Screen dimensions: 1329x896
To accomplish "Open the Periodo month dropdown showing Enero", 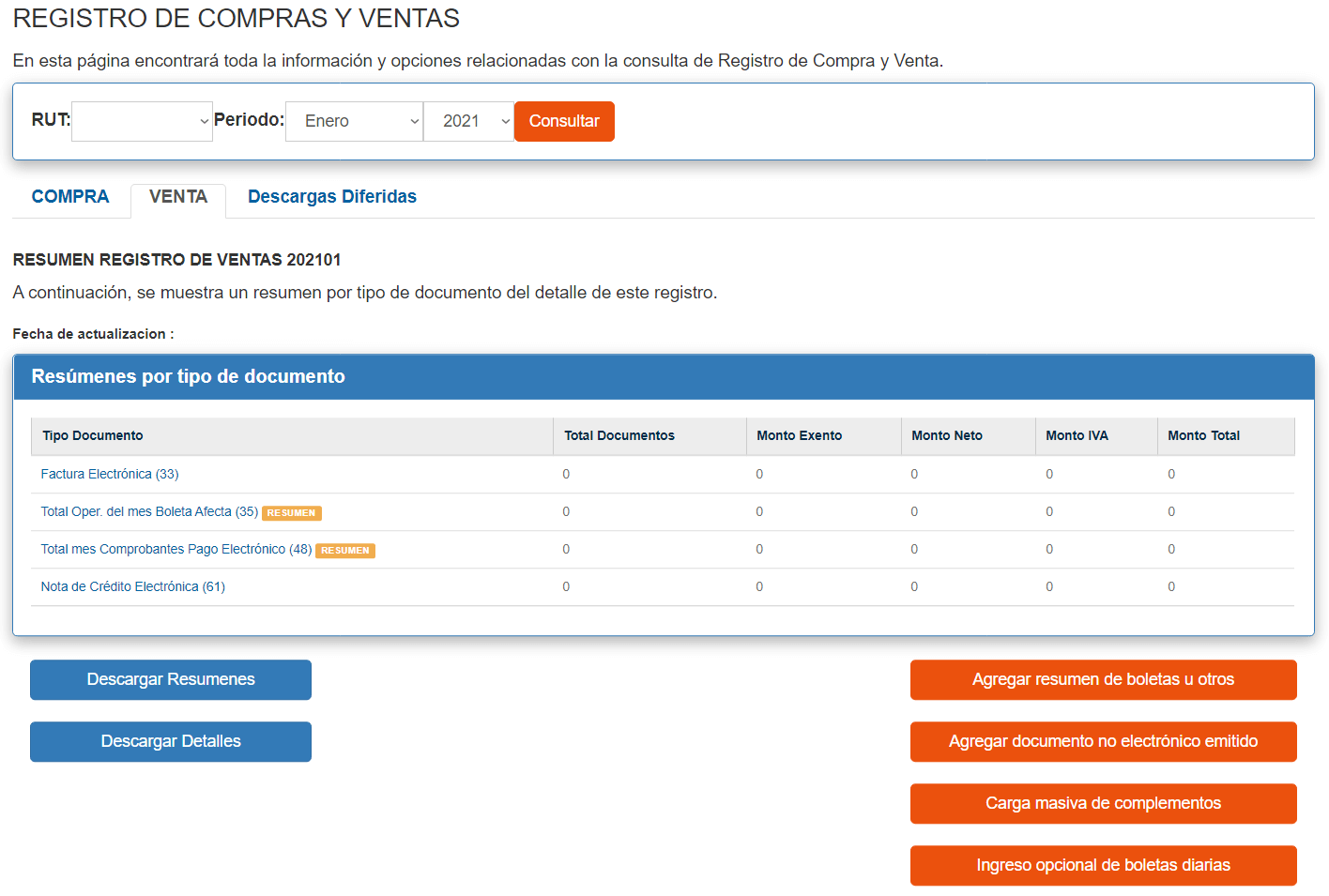I will click(354, 121).
